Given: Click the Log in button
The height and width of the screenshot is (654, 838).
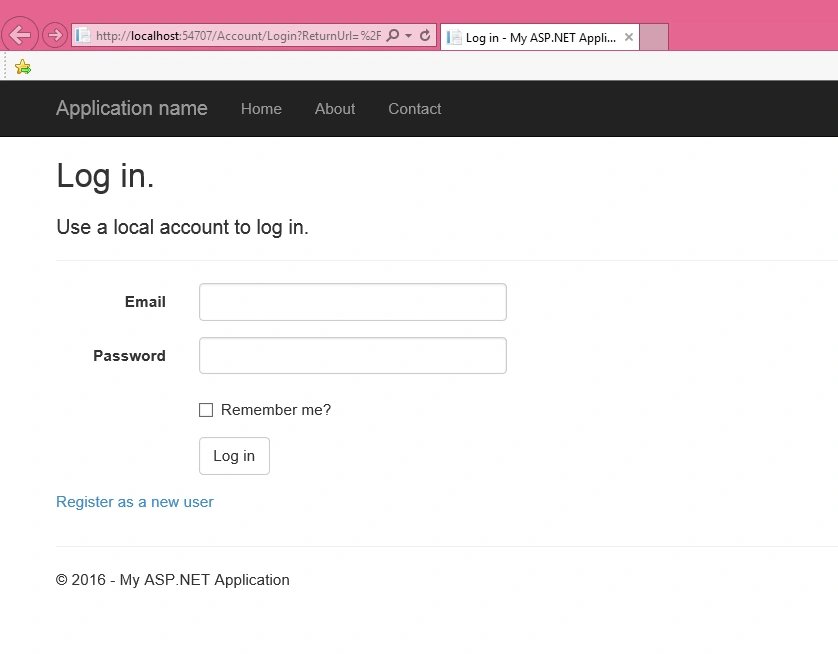Looking at the screenshot, I should 234,456.
